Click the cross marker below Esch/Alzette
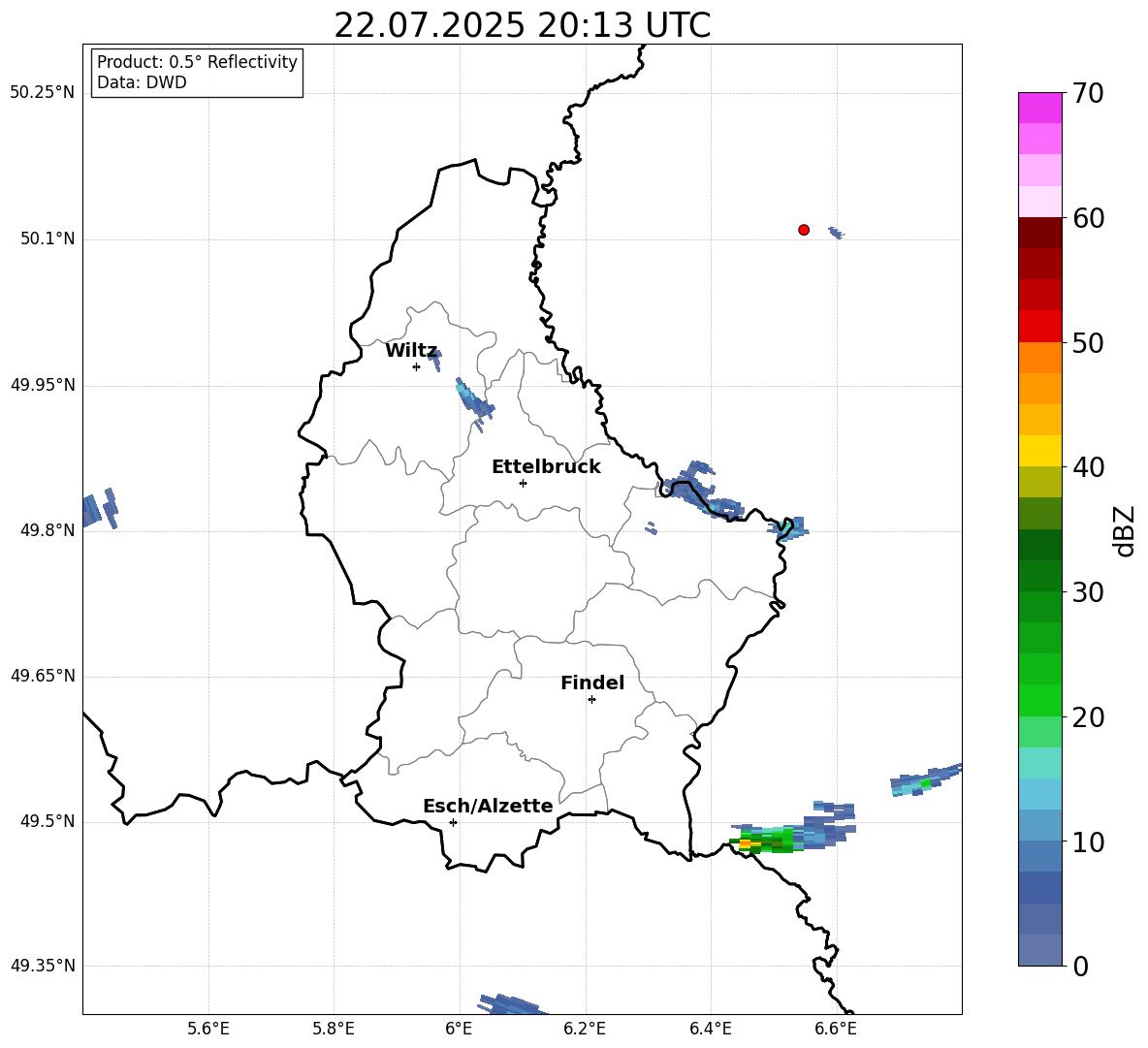 (x=453, y=822)
